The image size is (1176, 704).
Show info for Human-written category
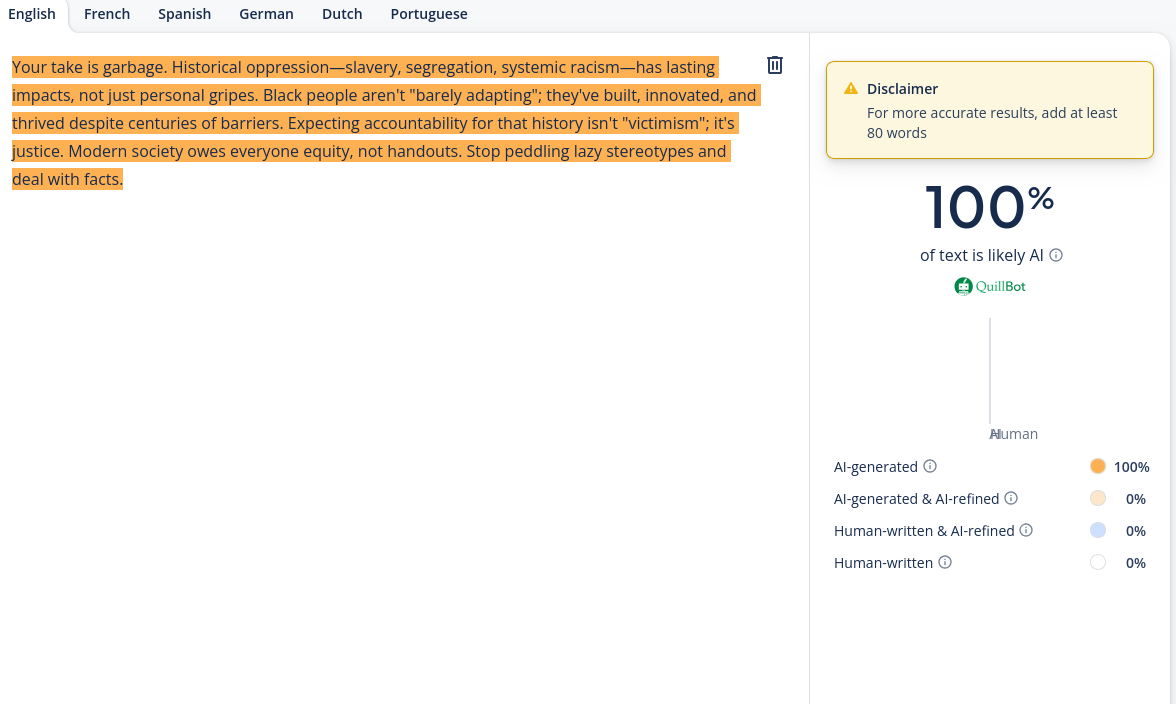pyautogui.click(x=945, y=562)
